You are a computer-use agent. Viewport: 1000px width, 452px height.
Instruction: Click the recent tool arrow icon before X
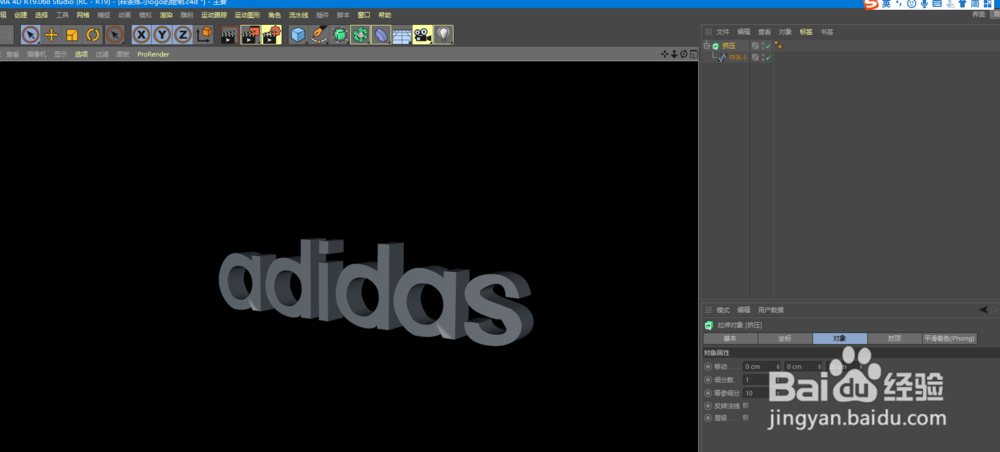tap(115, 35)
